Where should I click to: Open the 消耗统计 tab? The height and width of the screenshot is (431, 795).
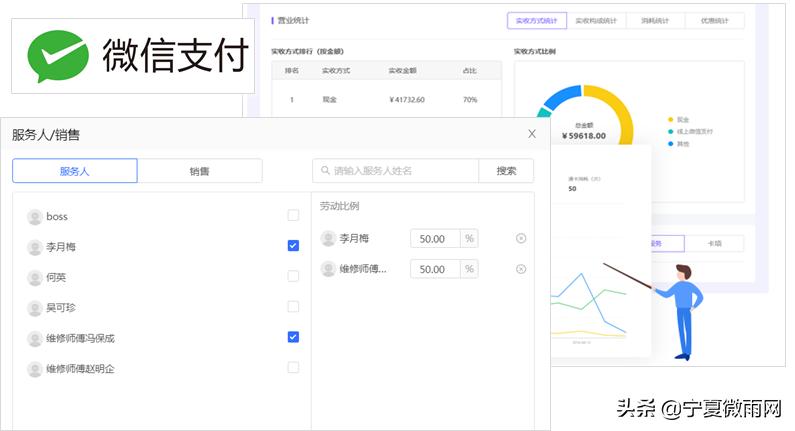[x=655, y=21]
